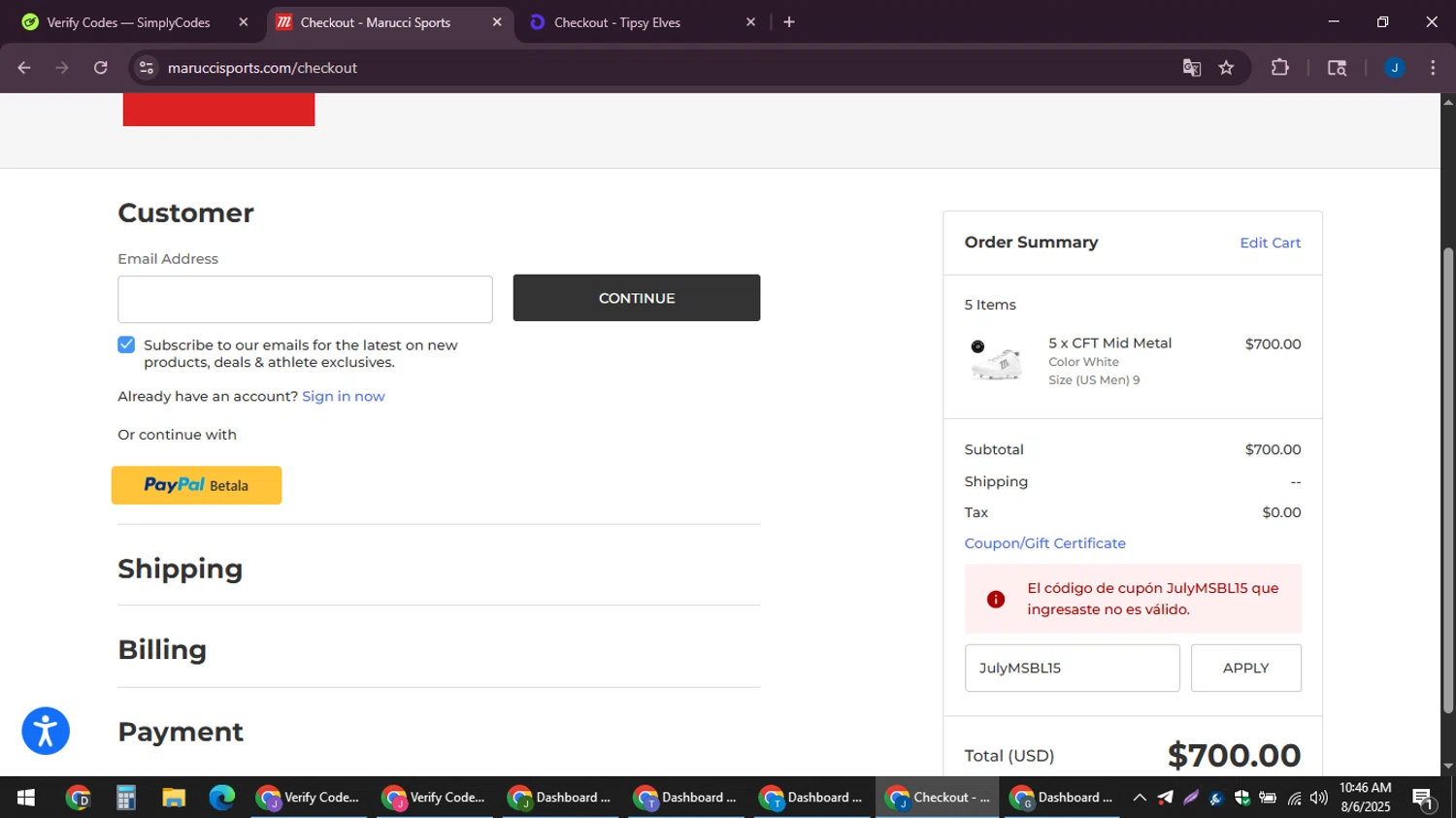Open the last Dashboard taskbar window
Screen dimensions: 1456x818
(x=1062, y=798)
